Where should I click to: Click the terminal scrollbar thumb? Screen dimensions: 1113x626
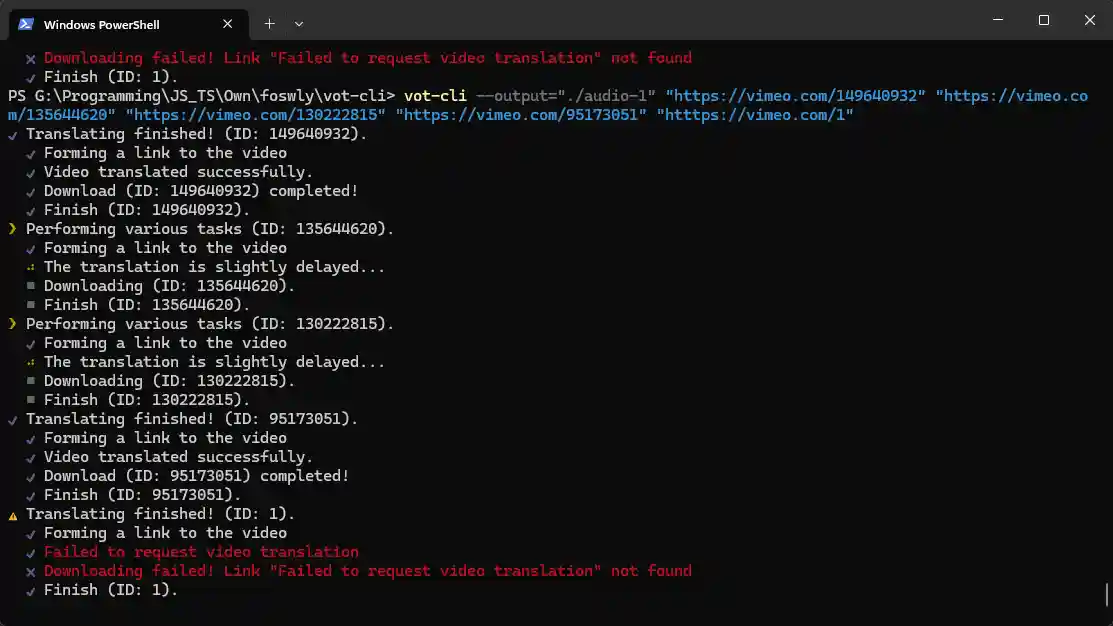[1107, 595]
